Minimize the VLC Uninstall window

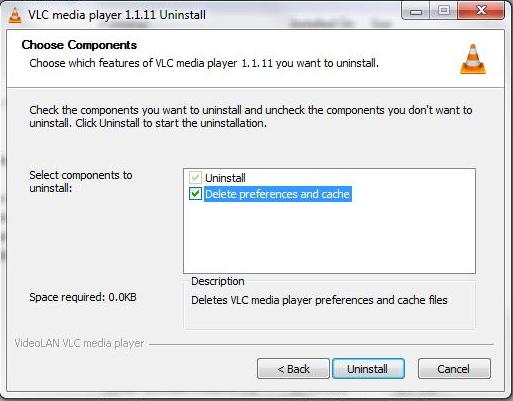(416, 11)
